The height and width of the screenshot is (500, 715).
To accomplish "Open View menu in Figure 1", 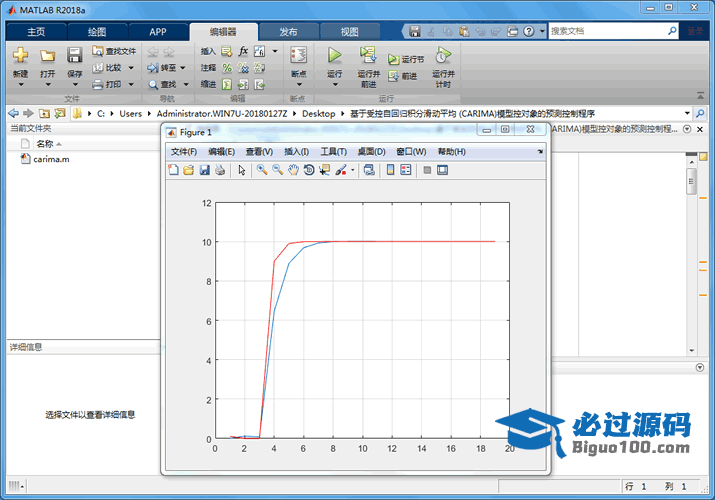I will [x=259, y=152].
